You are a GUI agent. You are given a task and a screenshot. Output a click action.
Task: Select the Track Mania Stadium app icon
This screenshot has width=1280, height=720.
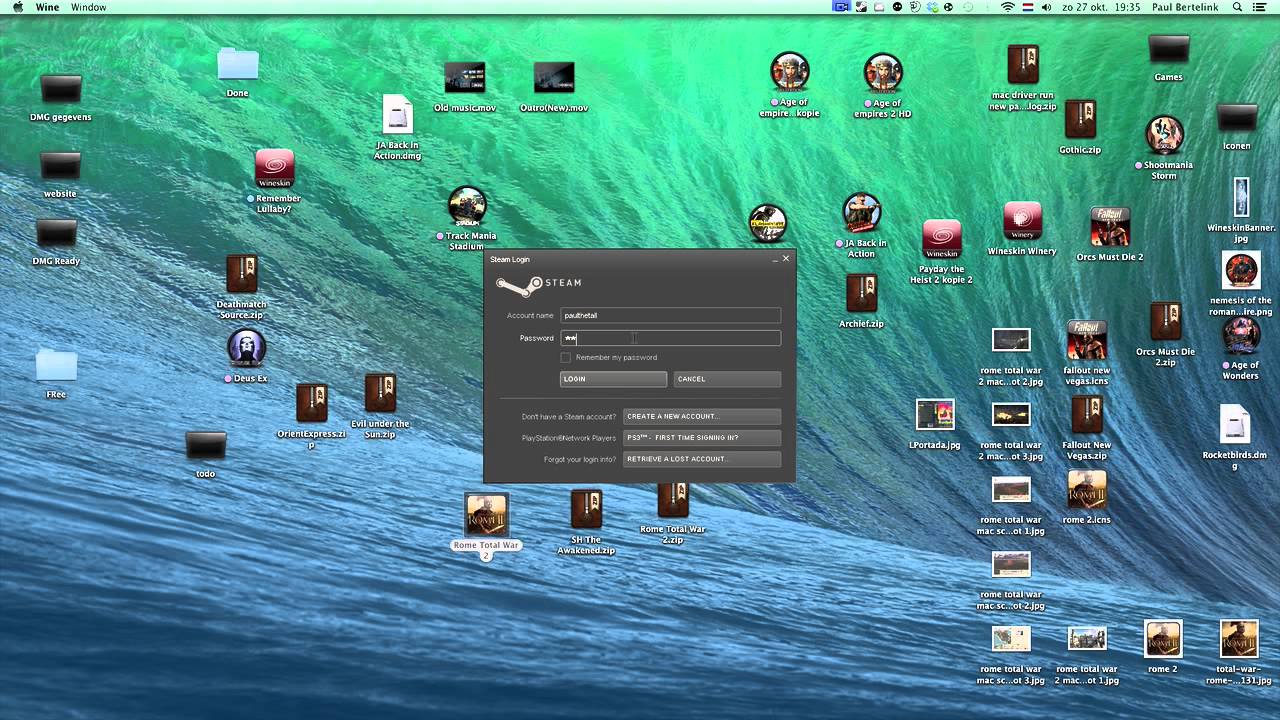click(x=467, y=206)
